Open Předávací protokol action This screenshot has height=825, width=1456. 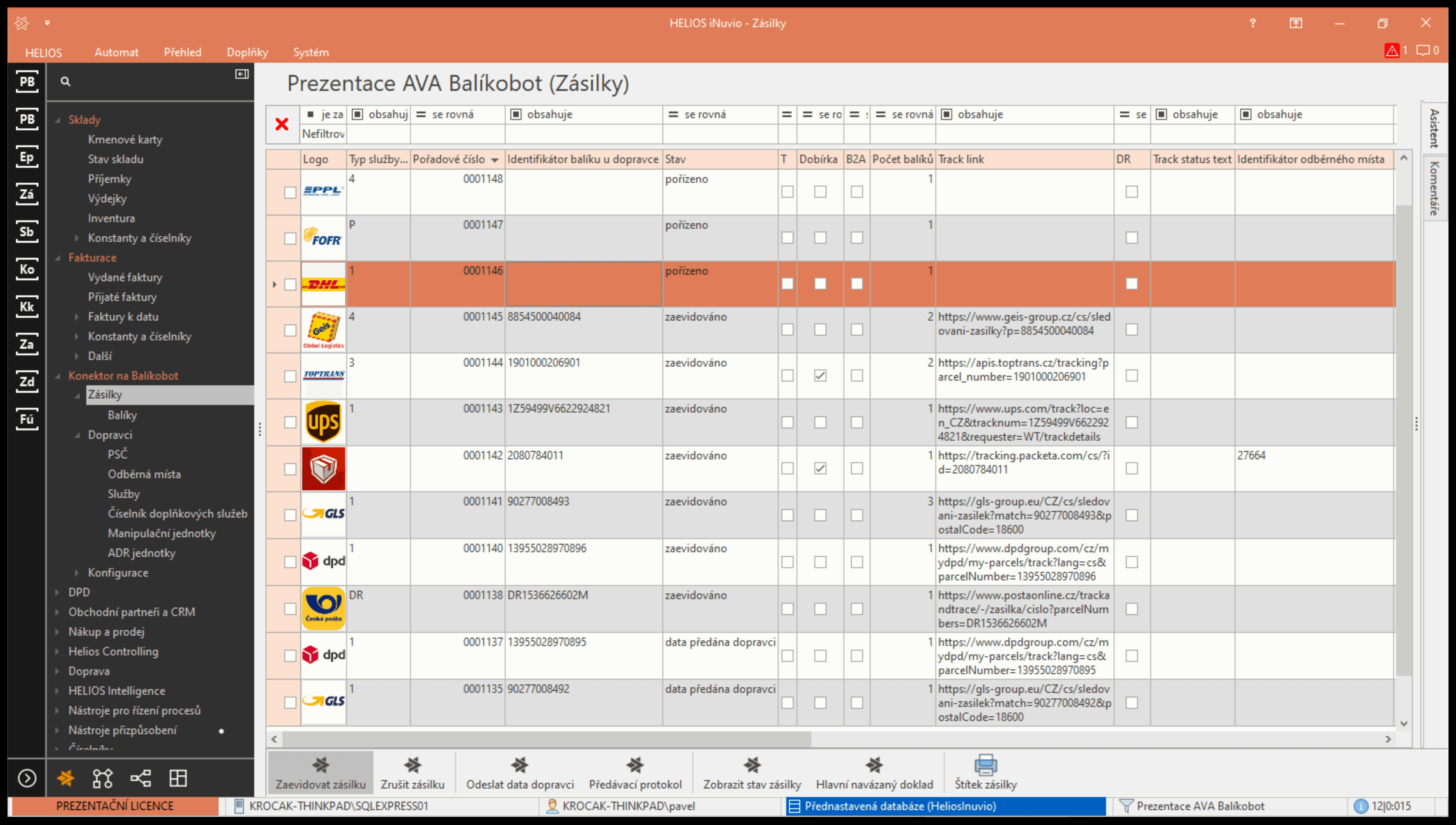point(635,772)
